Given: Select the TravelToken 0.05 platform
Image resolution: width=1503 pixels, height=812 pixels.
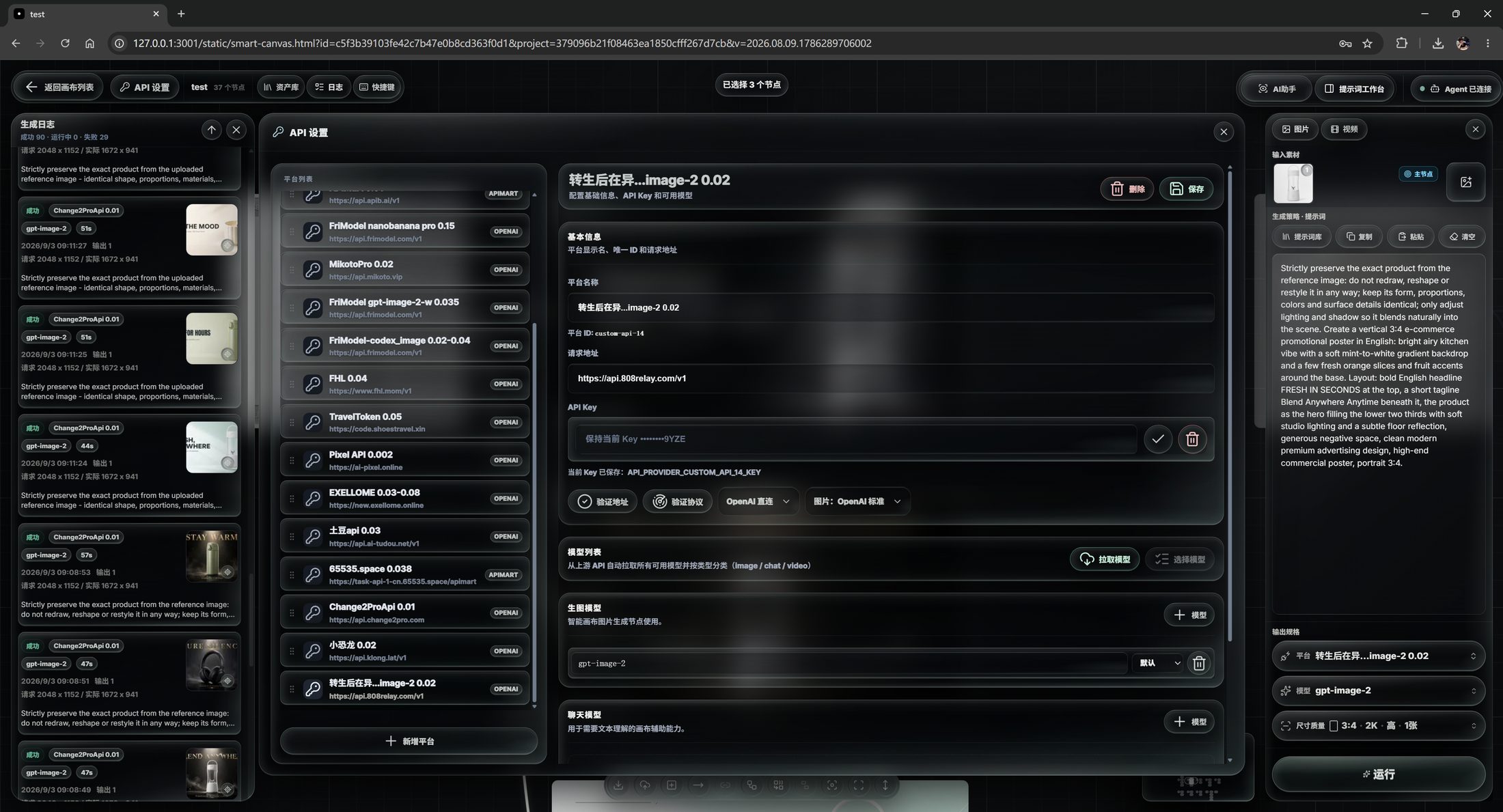Looking at the screenshot, I should pos(405,422).
